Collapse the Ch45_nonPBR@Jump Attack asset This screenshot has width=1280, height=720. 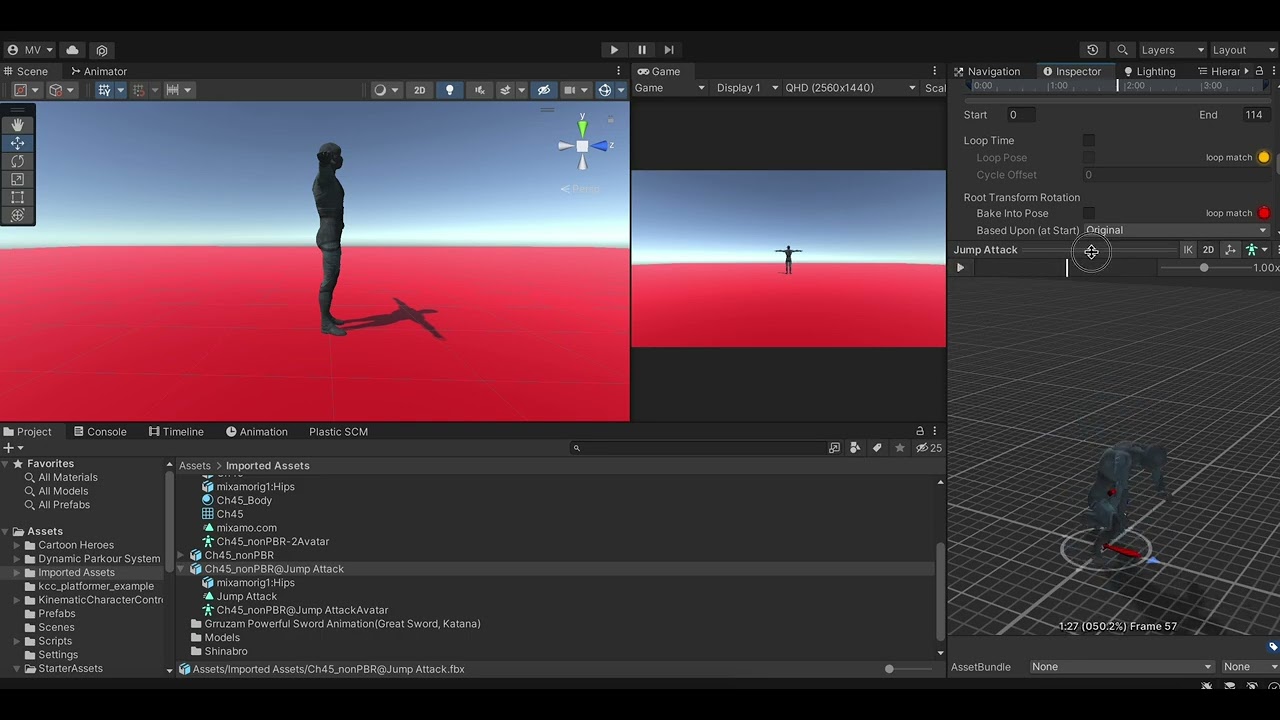181,569
